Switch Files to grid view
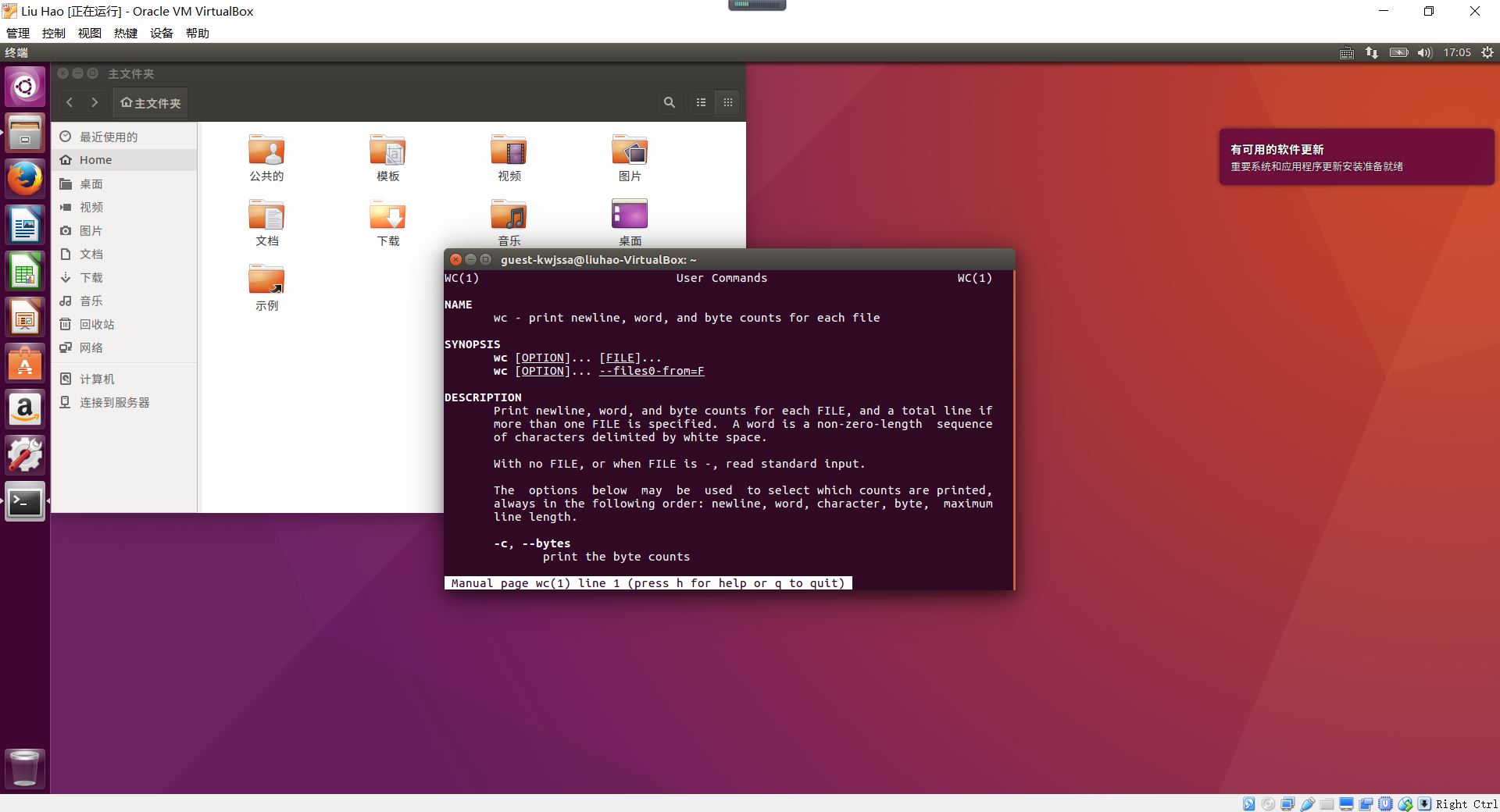The image size is (1500, 812). tap(728, 102)
